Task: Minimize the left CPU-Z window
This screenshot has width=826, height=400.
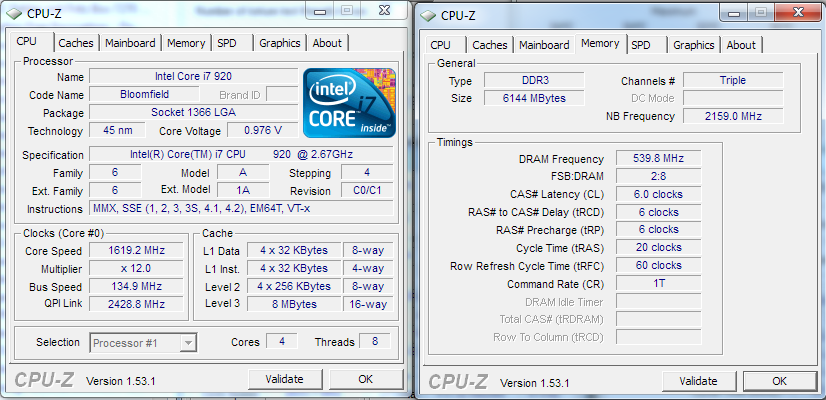Action: tap(322, 9)
